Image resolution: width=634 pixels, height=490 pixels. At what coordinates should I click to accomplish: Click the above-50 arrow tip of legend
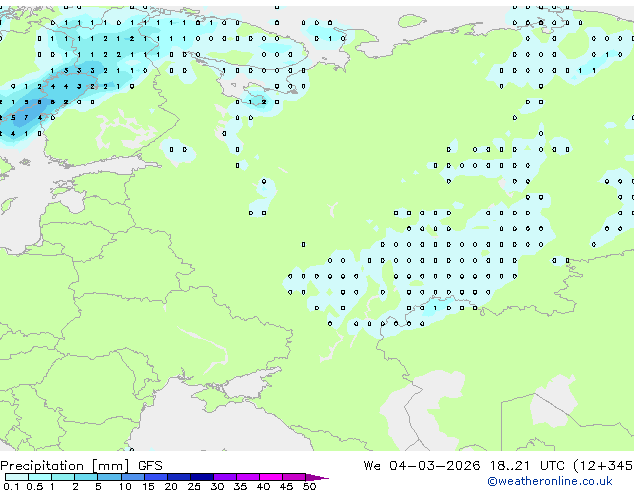(x=317, y=477)
